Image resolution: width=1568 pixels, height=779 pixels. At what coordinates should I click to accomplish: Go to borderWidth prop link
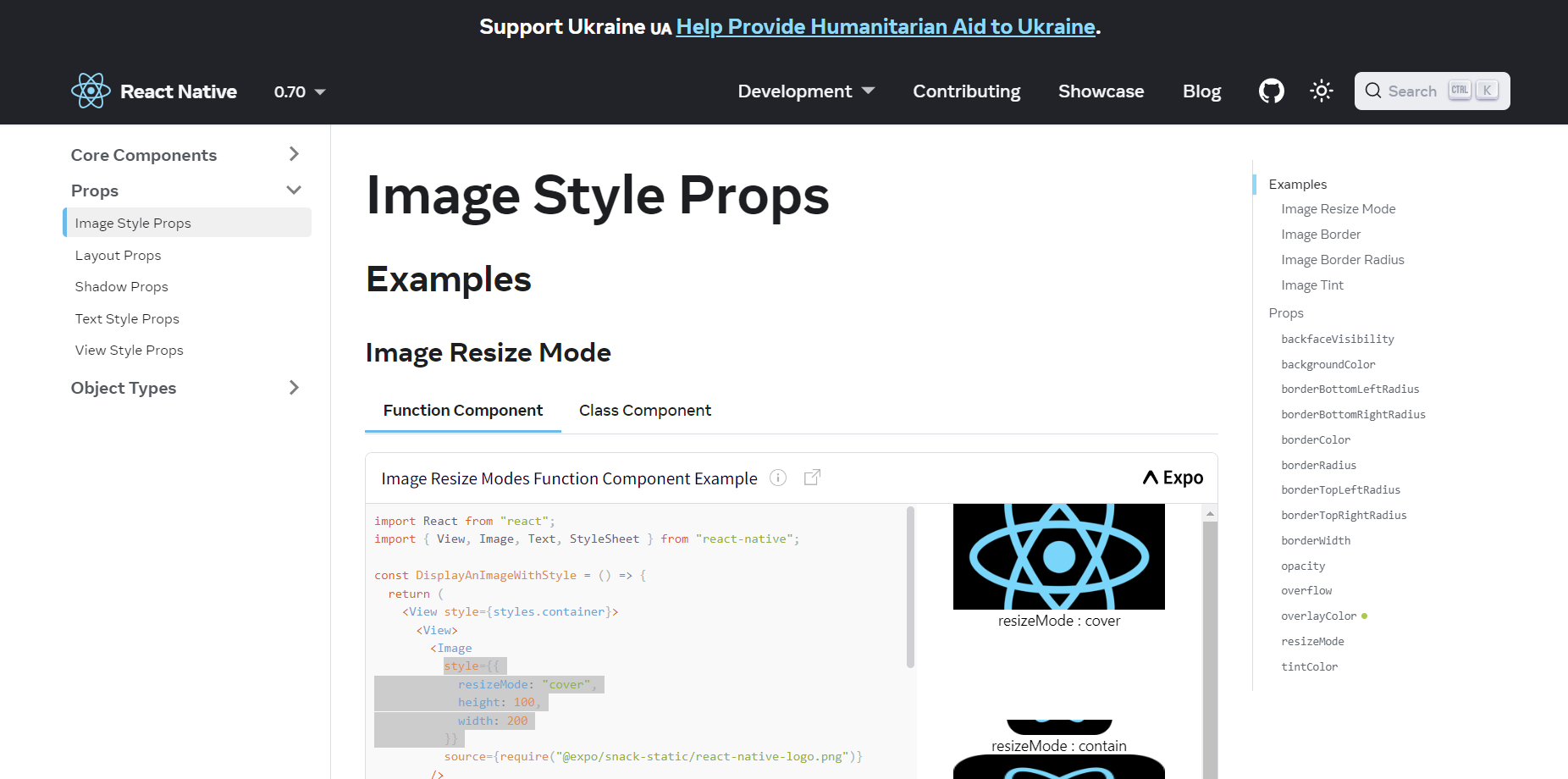(1316, 540)
